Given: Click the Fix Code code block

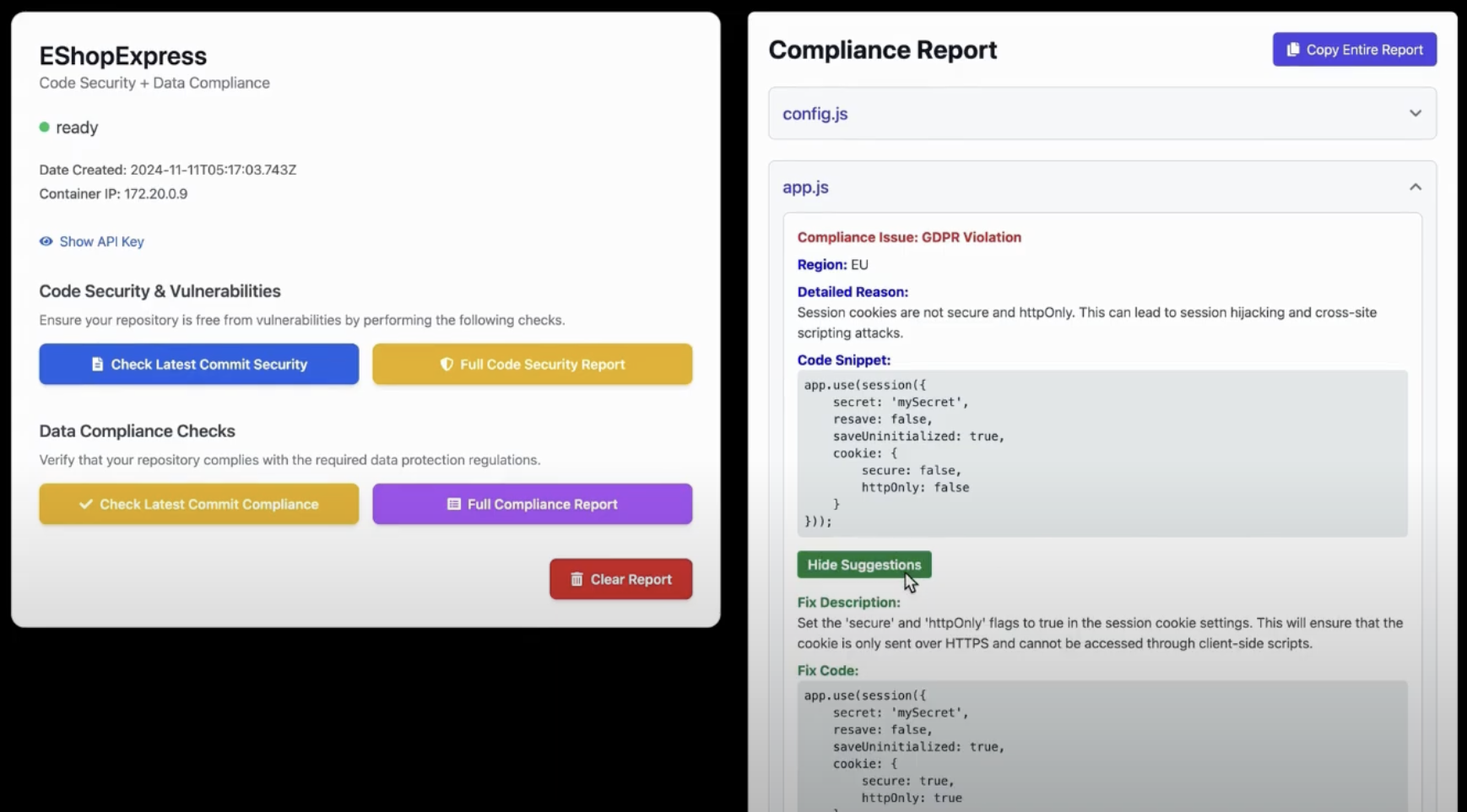Looking at the screenshot, I should point(1102,746).
